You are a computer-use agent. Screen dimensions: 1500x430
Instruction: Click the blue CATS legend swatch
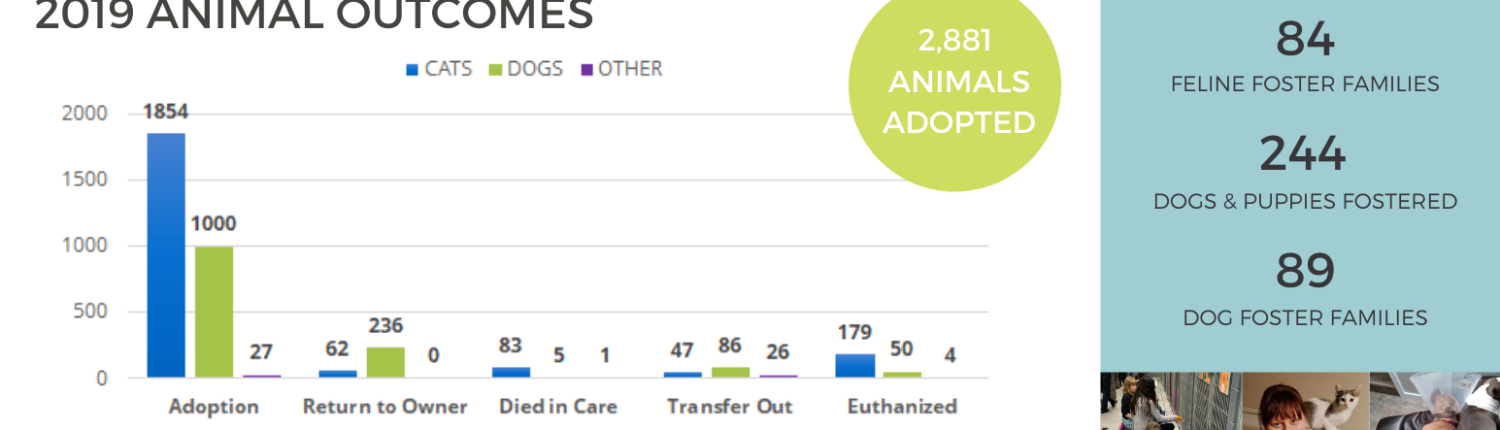click(412, 70)
